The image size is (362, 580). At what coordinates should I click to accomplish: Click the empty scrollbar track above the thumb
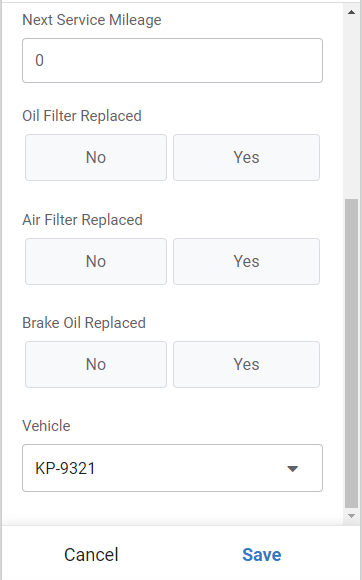(x=351, y=109)
